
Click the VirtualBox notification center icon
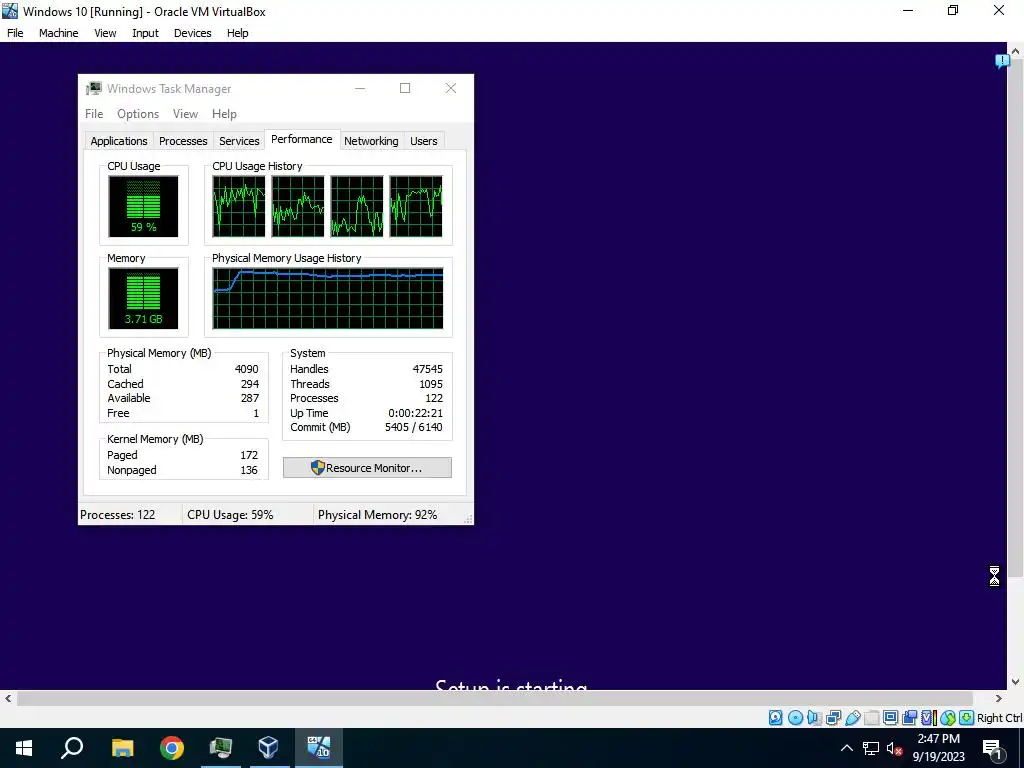pos(1002,61)
